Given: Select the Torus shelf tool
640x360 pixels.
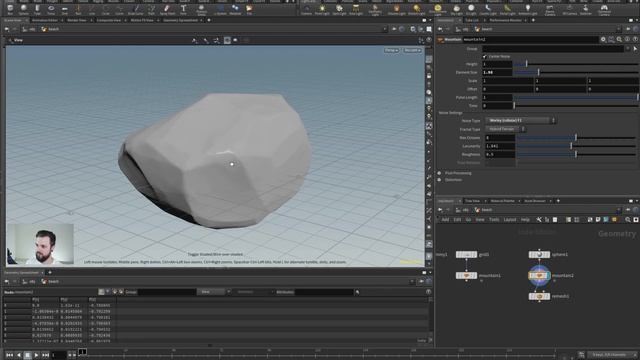Looking at the screenshot, I should click(51, 9).
